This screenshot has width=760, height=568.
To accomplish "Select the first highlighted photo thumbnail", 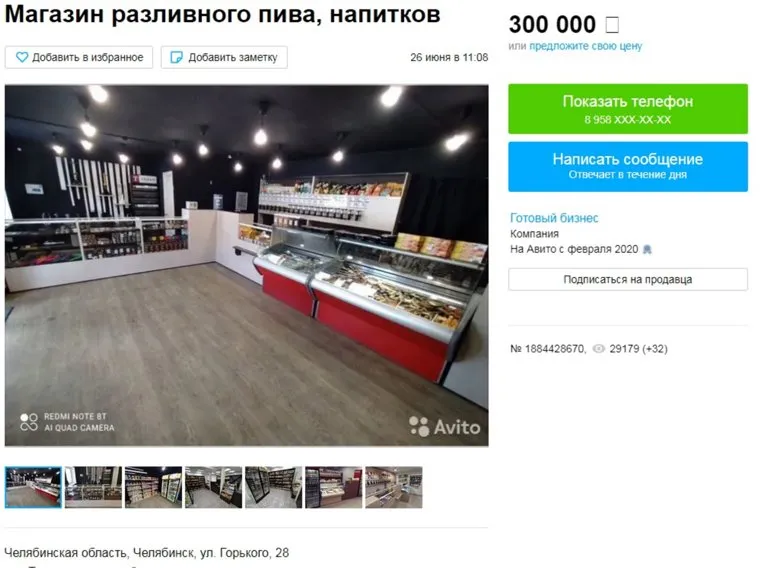I will click(33, 487).
